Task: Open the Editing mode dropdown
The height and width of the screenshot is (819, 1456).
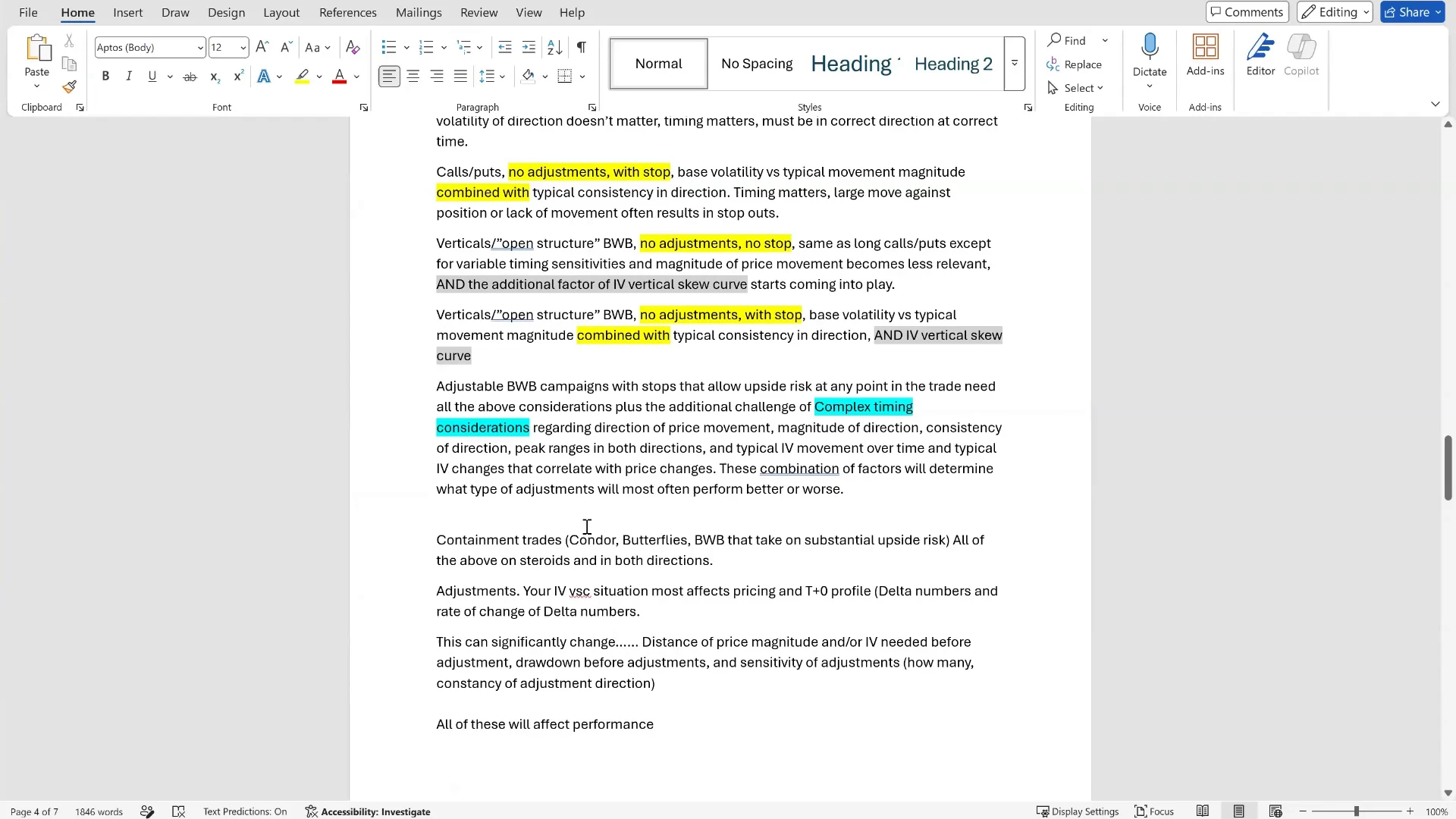Action: (x=1335, y=12)
